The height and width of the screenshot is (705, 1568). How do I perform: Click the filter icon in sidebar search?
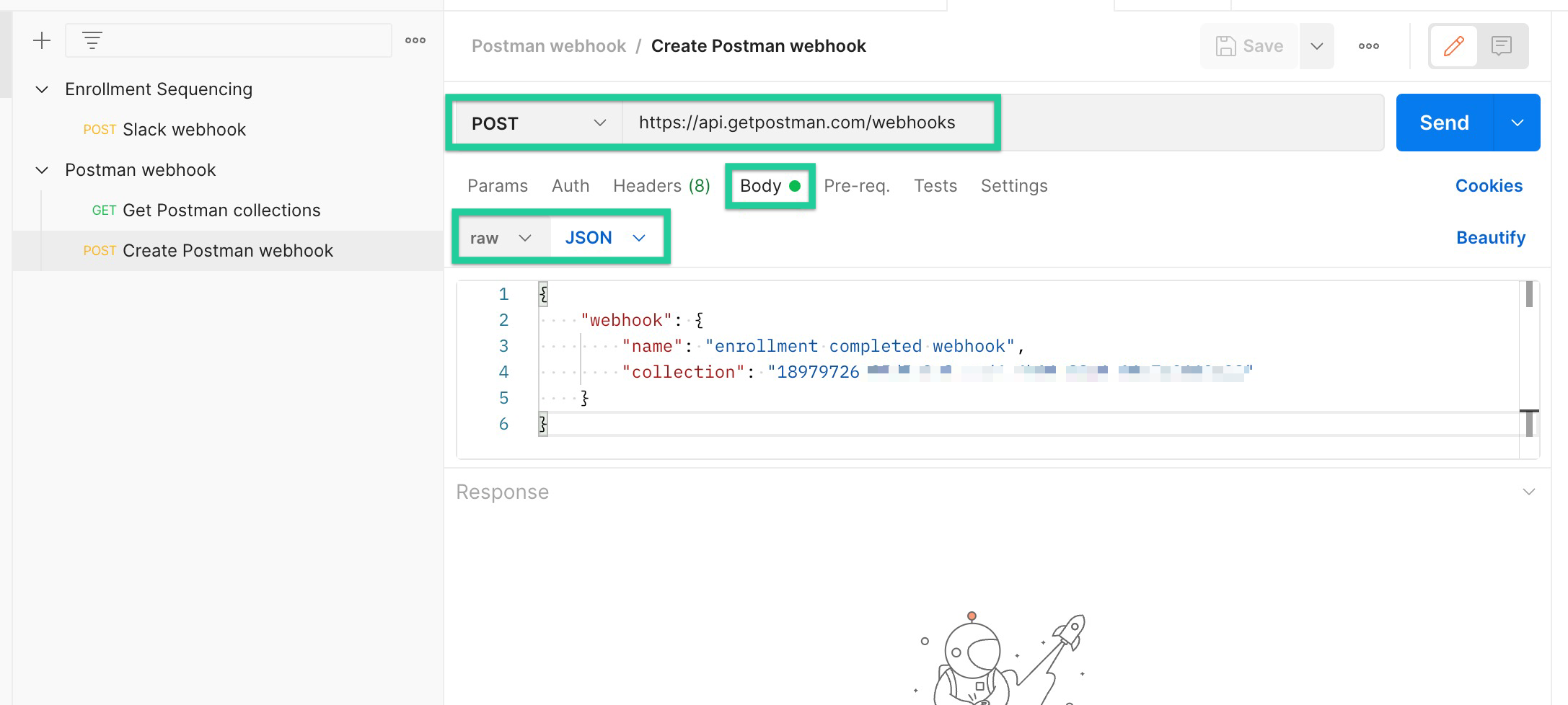(92, 40)
